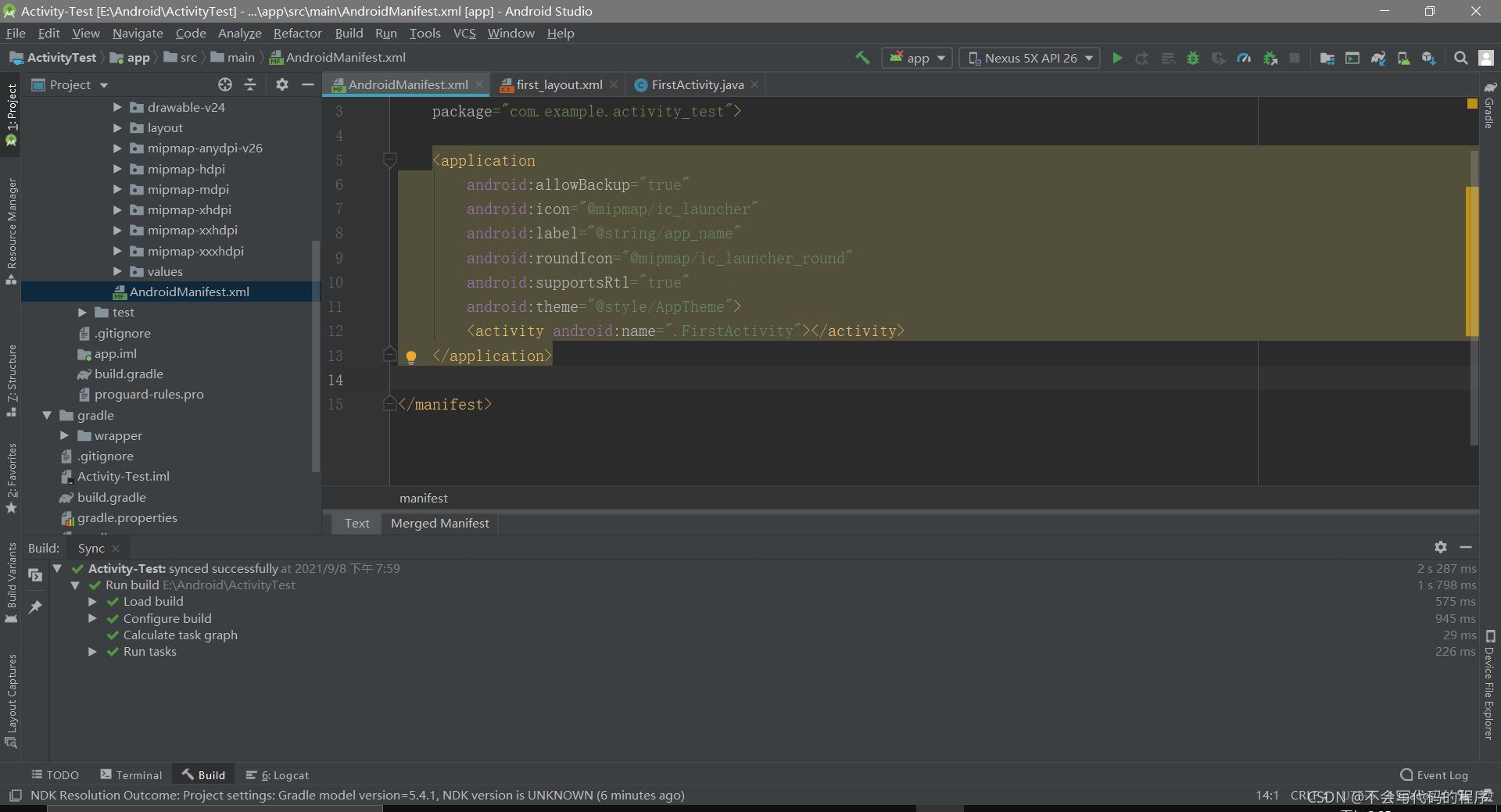Open Resource Manager side tool window

[x=11, y=231]
